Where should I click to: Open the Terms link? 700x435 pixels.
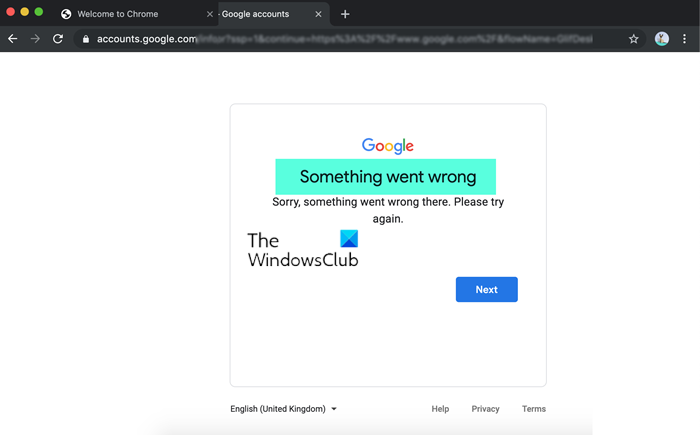534,409
